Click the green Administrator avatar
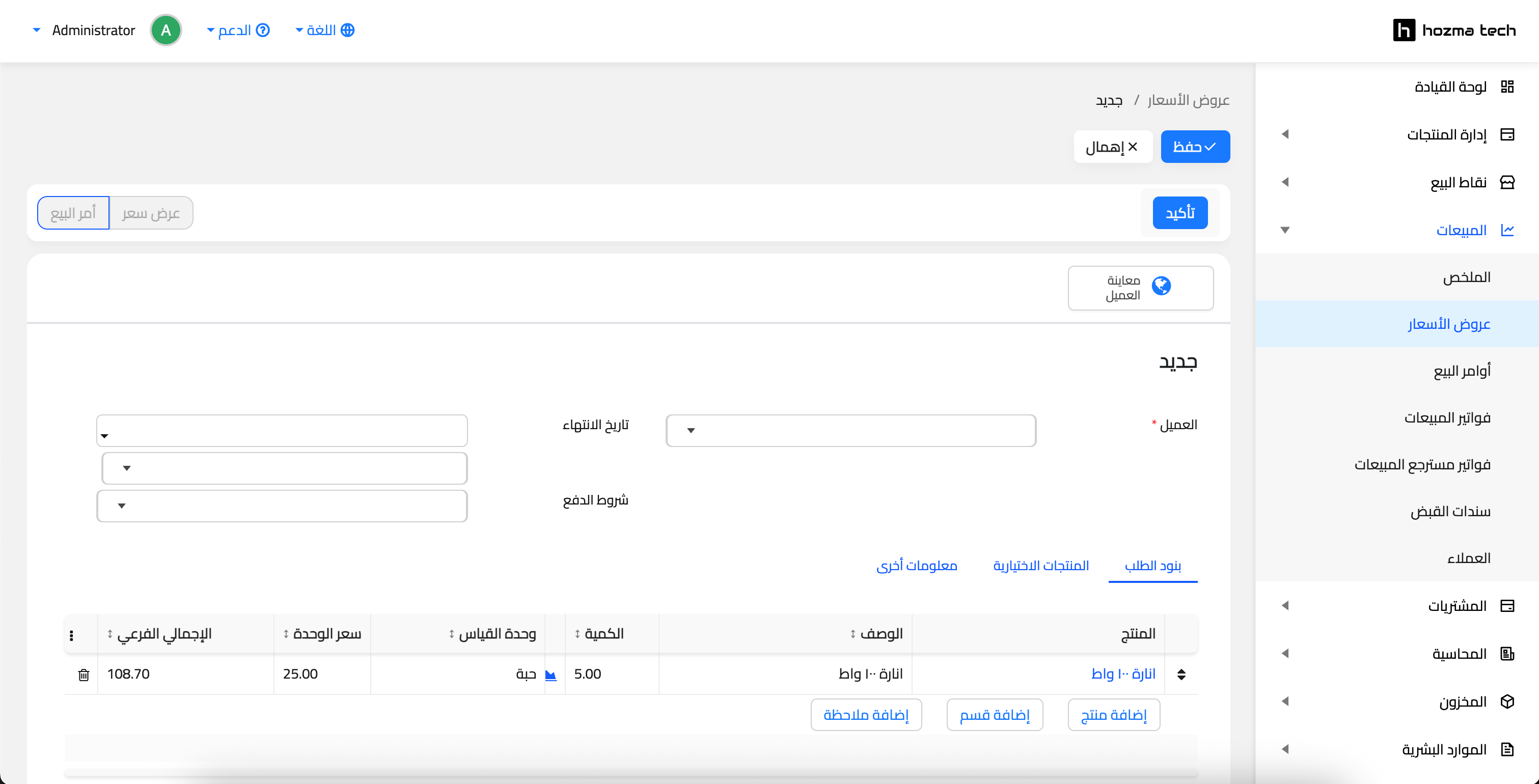 pos(166,30)
